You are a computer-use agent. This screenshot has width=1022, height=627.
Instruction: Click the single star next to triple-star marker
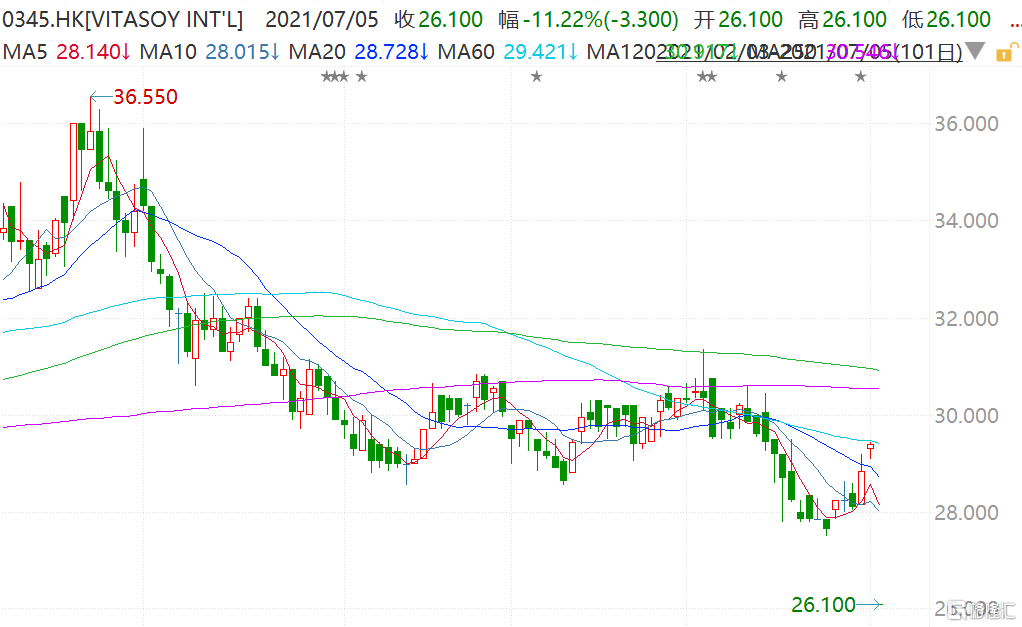click(361, 77)
